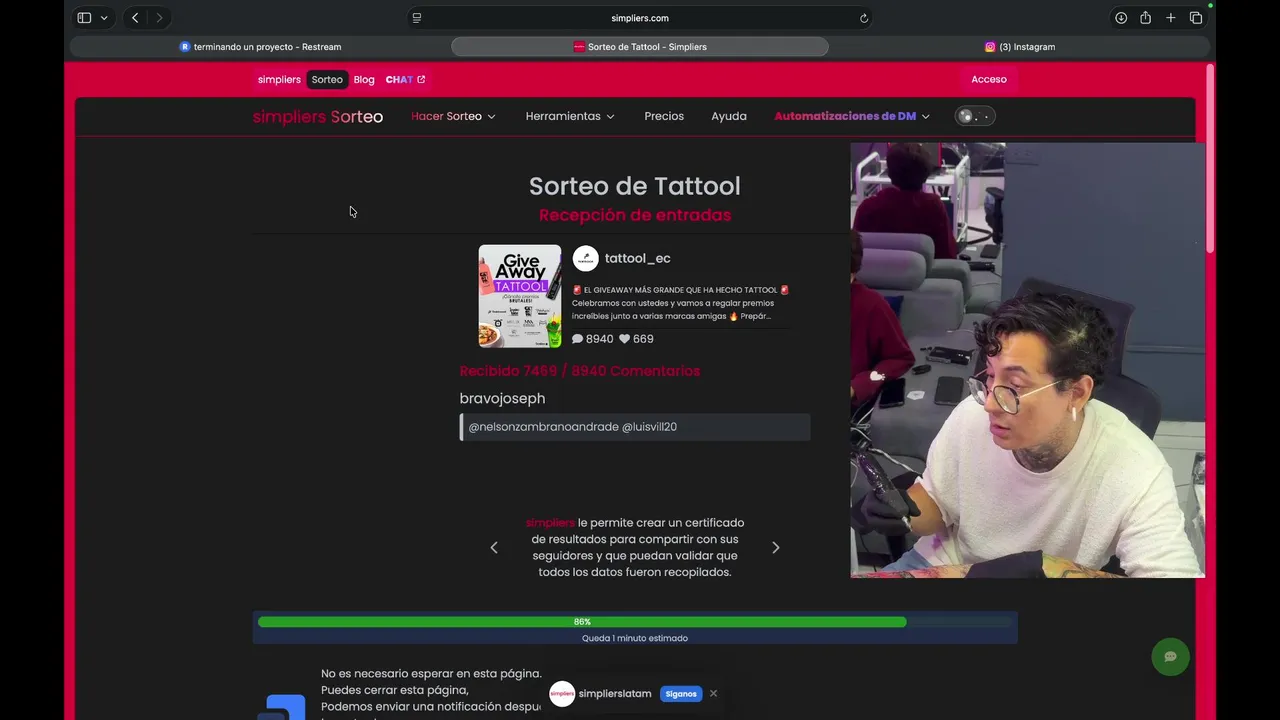Viewport: 1280px width, 720px height.
Task: Click the webcam video overlay
Action: (1027, 360)
